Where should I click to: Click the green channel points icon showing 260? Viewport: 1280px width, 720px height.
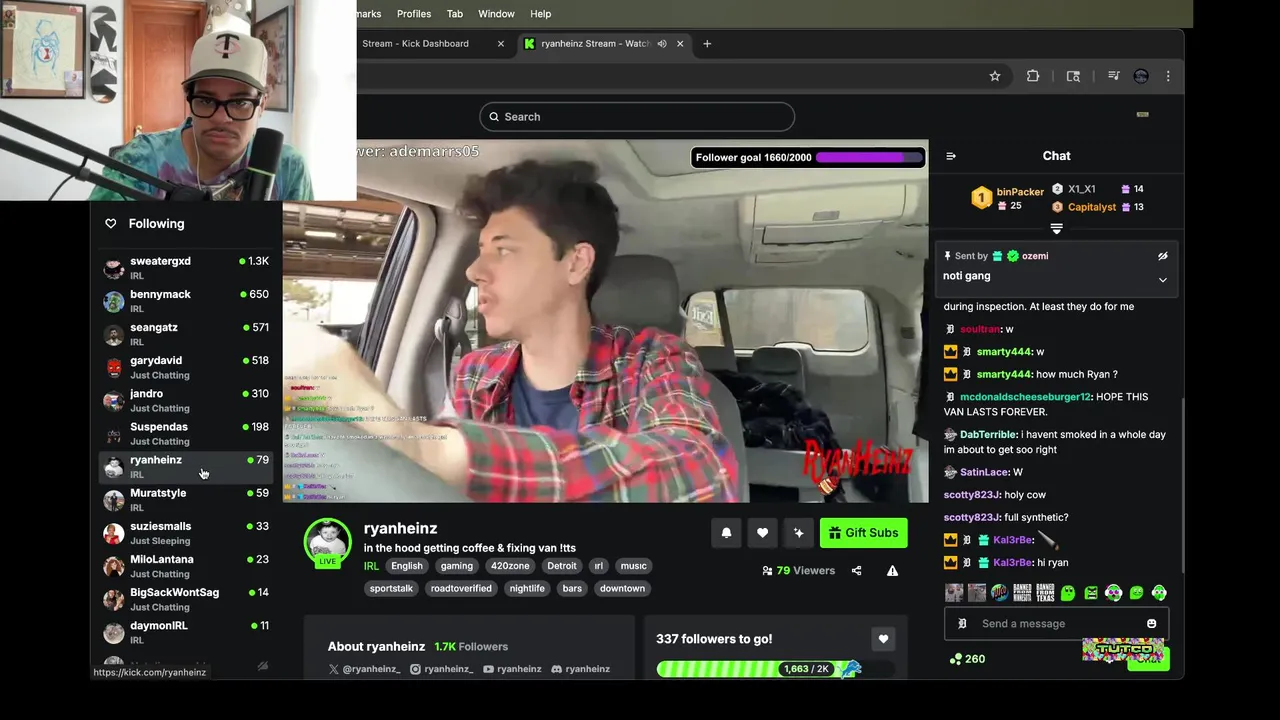967,659
